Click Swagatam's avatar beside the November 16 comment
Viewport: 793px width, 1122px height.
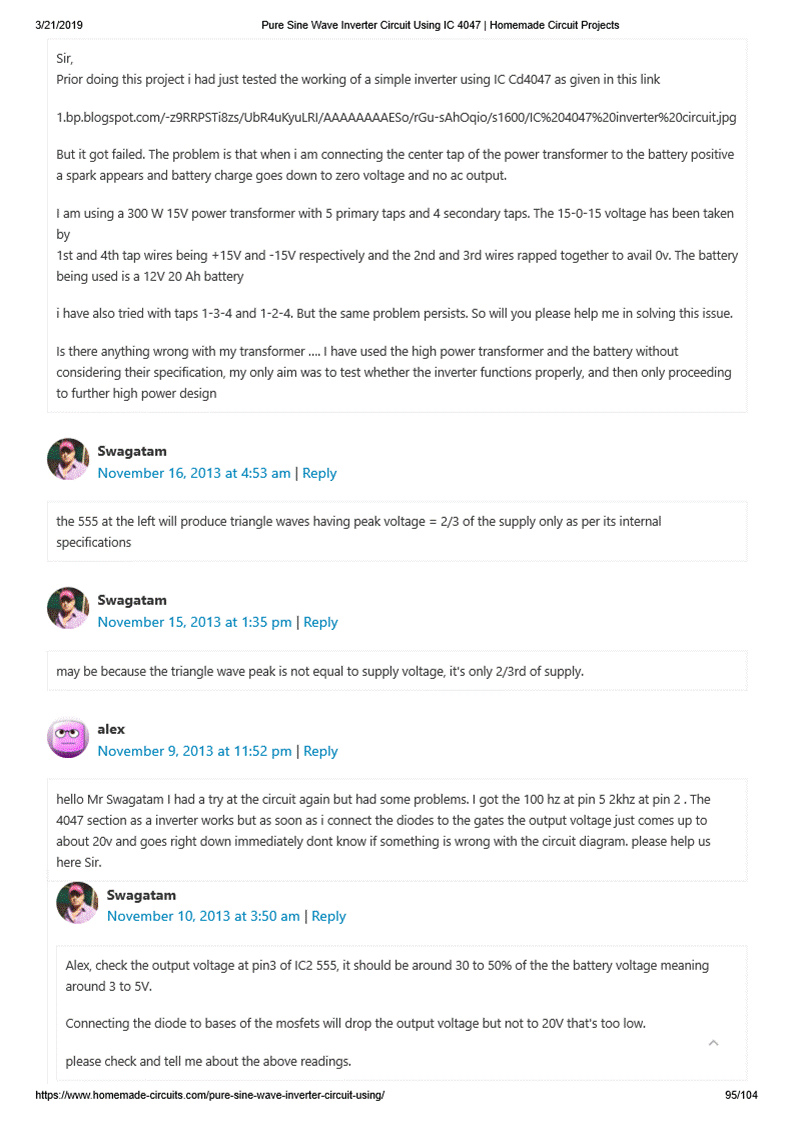(x=68, y=460)
